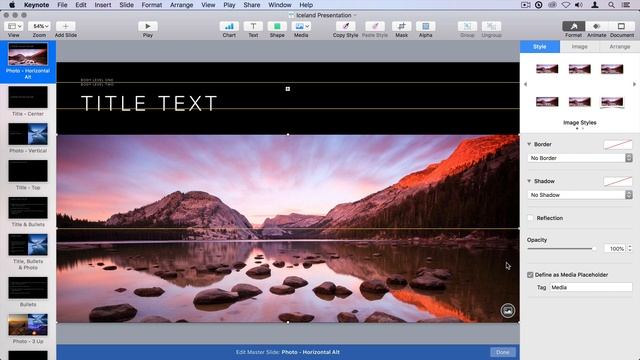The width and height of the screenshot is (640, 360).
Task: Open the View toolbar menu
Action: [13, 26]
